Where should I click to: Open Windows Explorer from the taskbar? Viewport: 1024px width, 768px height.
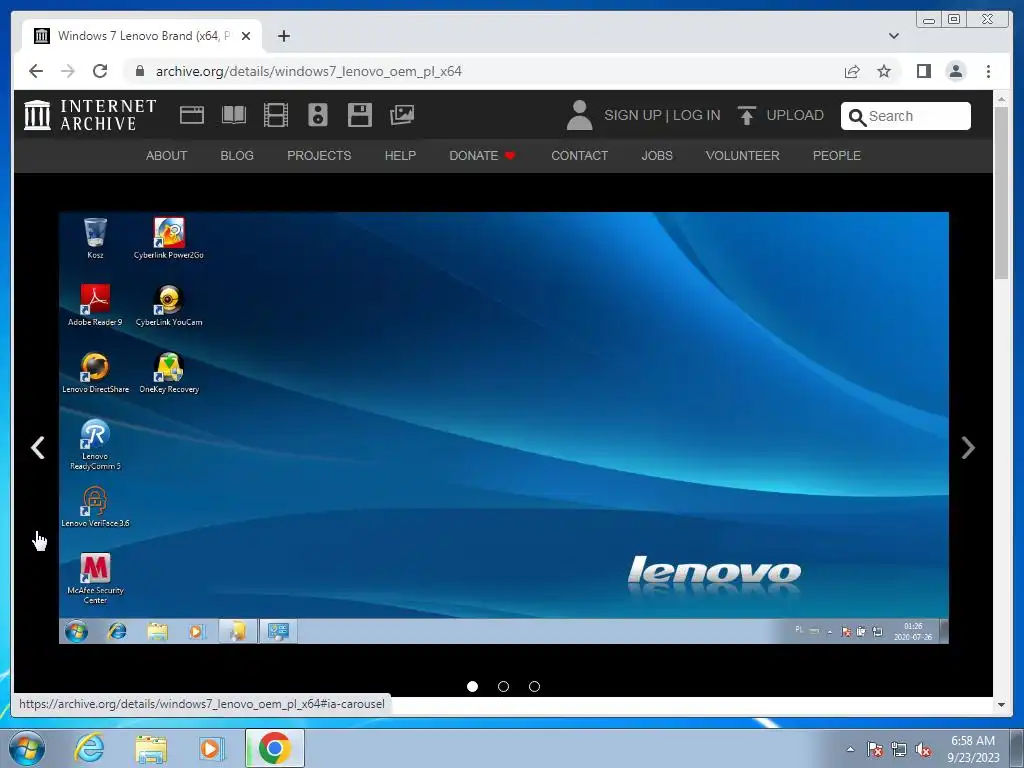point(151,749)
